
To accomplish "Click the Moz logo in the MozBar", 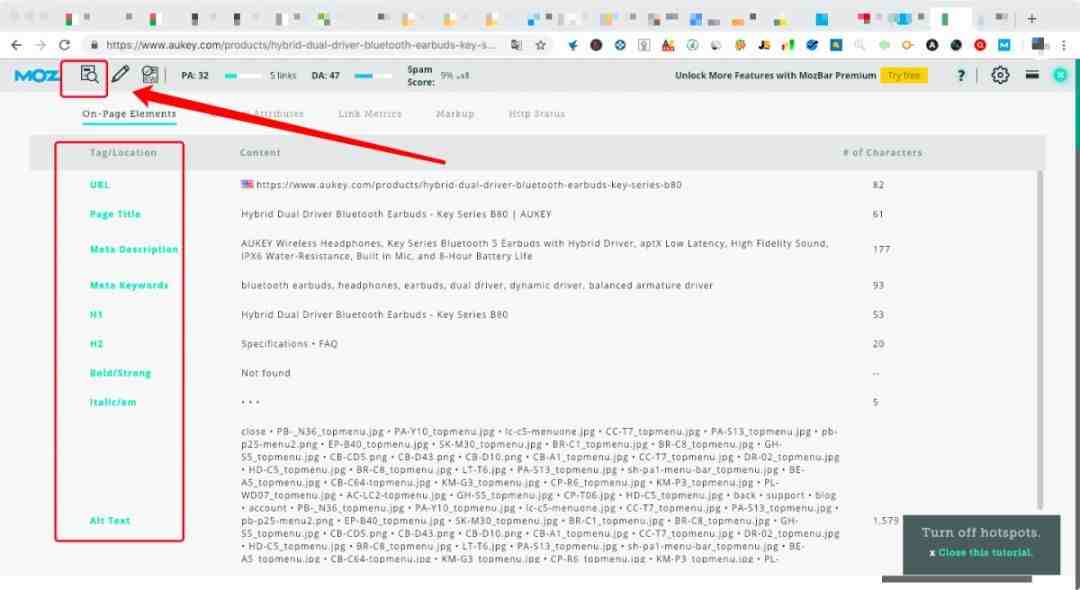I will click(x=36, y=75).
